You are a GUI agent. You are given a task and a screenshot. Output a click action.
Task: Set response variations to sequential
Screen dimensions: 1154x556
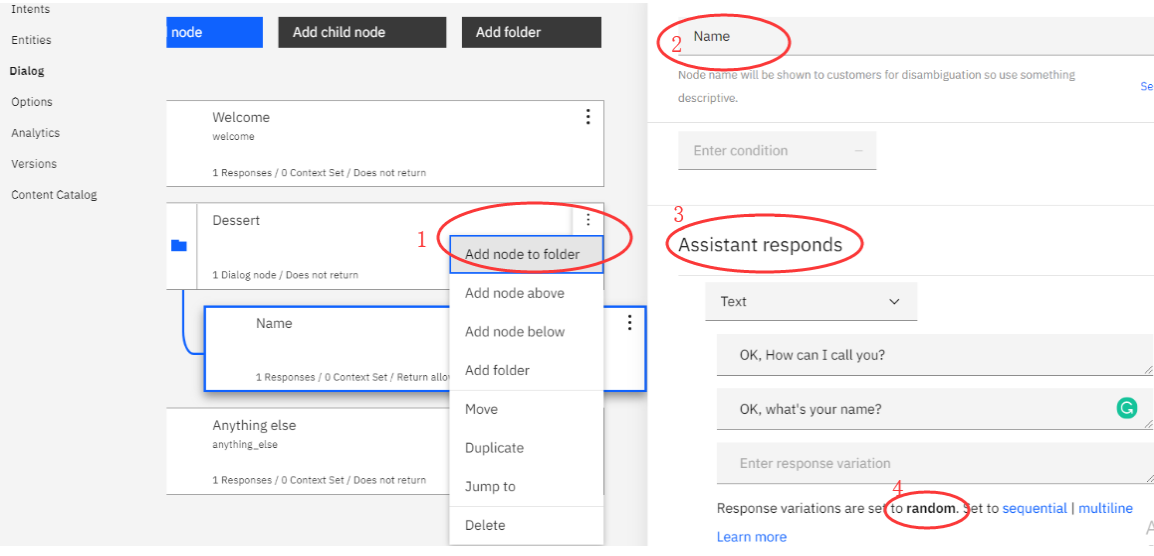(1034, 508)
